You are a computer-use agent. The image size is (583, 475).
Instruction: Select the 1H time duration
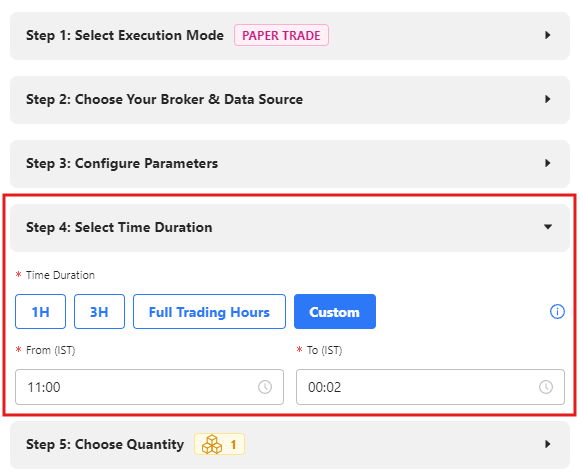tap(41, 311)
